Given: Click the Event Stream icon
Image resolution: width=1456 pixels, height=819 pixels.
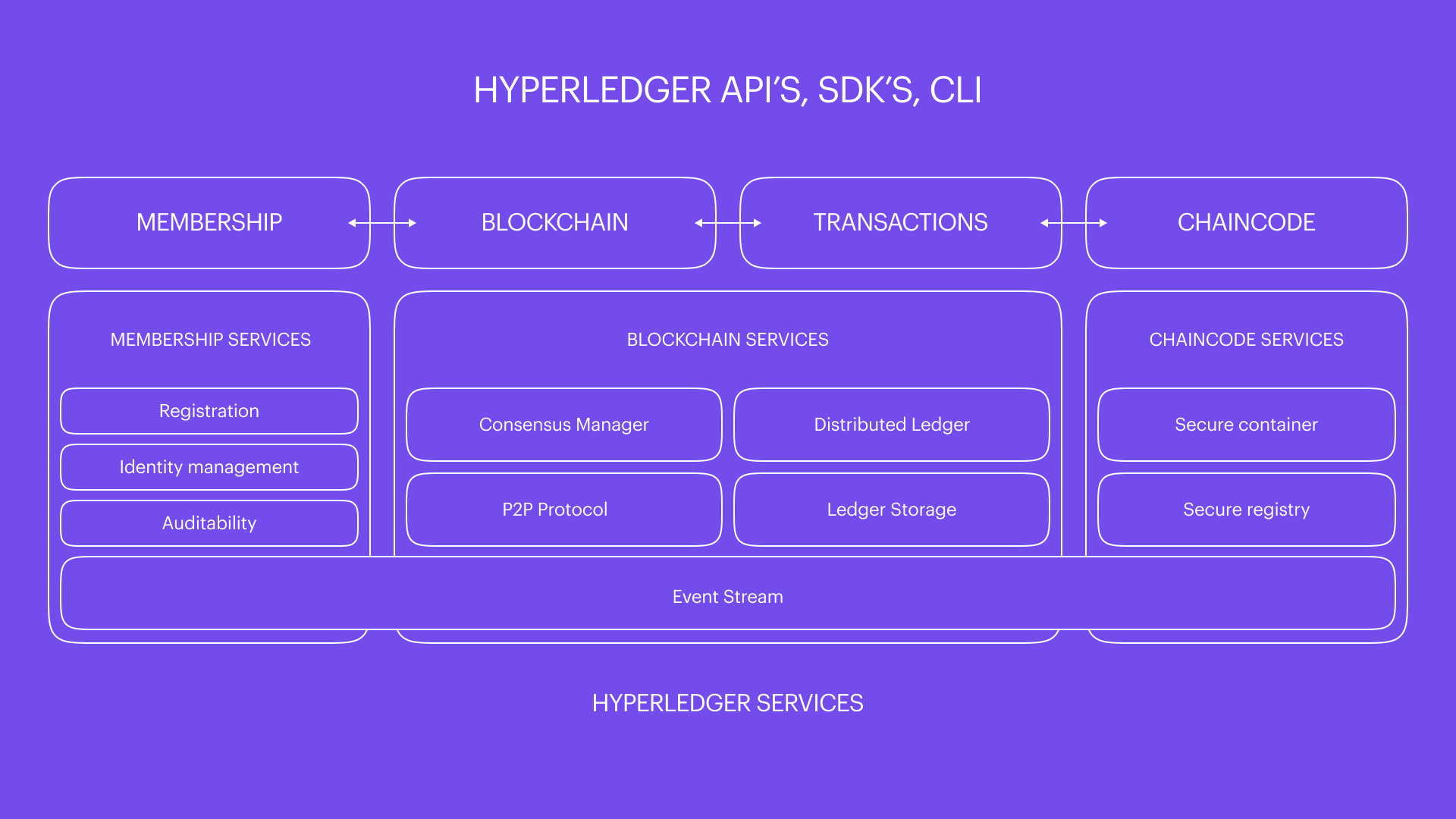Looking at the screenshot, I should coord(728,596).
